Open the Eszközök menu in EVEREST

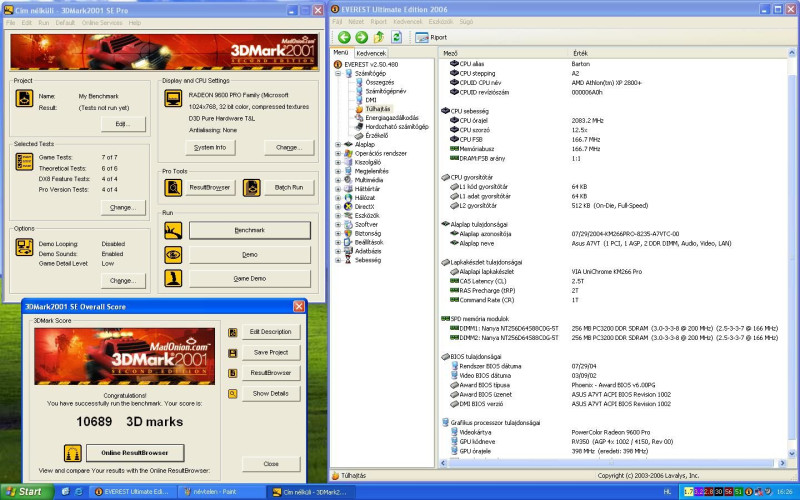pos(441,22)
